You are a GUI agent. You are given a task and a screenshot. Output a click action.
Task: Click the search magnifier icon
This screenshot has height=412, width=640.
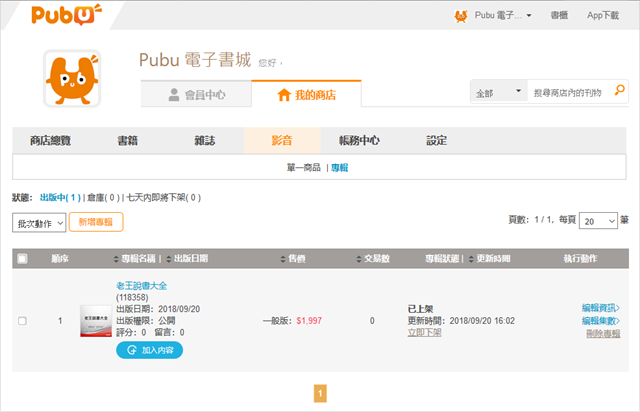[620, 90]
